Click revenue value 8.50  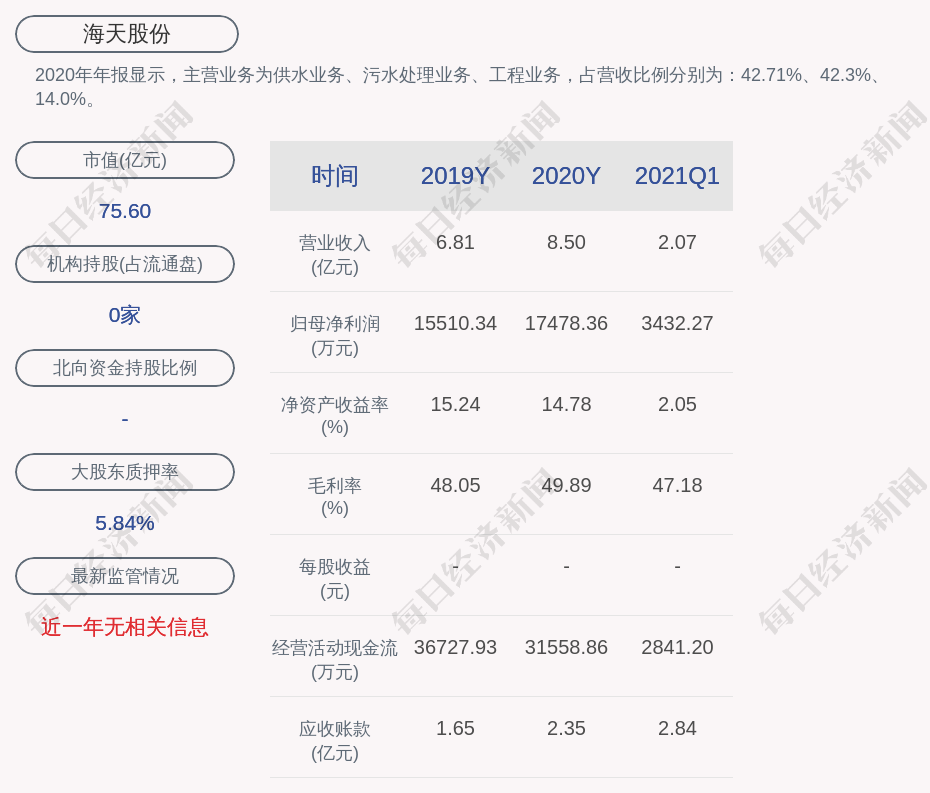click(x=566, y=243)
